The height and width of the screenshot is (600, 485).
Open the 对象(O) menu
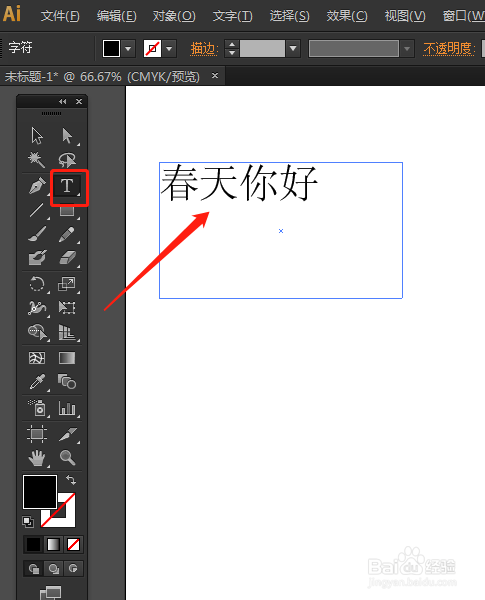click(174, 16)
